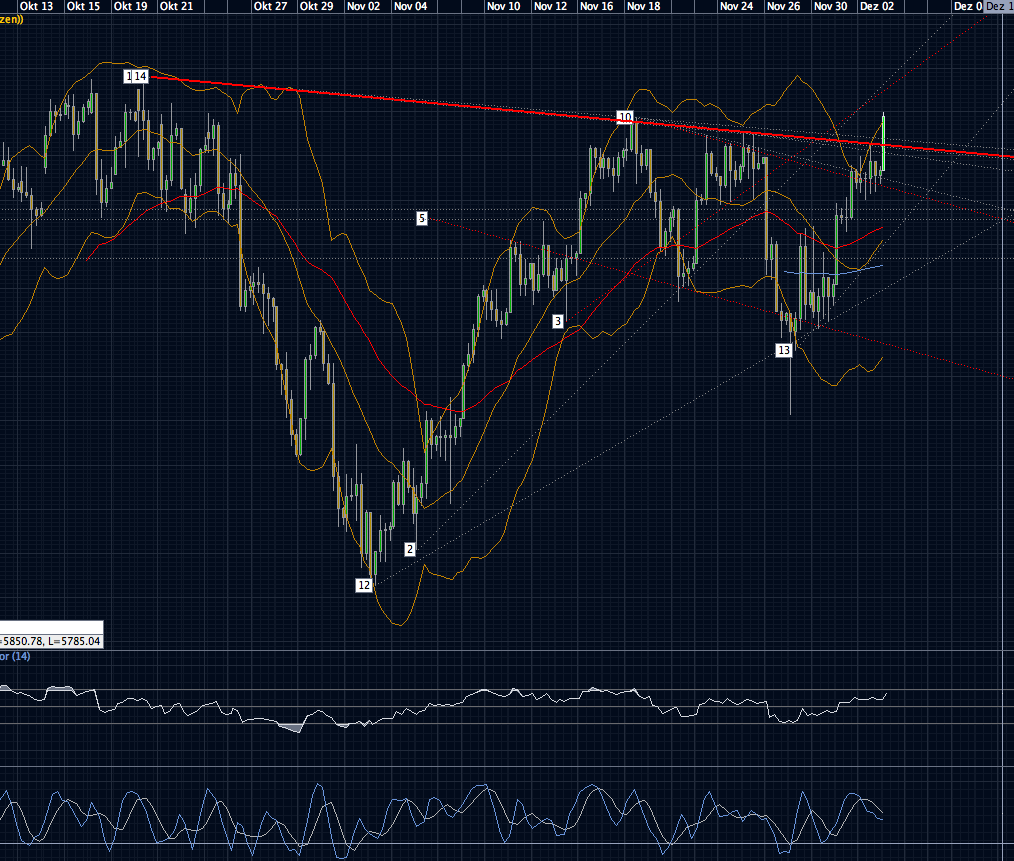Click marker "3" below the Nov 12 candles
This screenshot has width=1014, height=861.
pyautogui.click(x=557, y=321)
